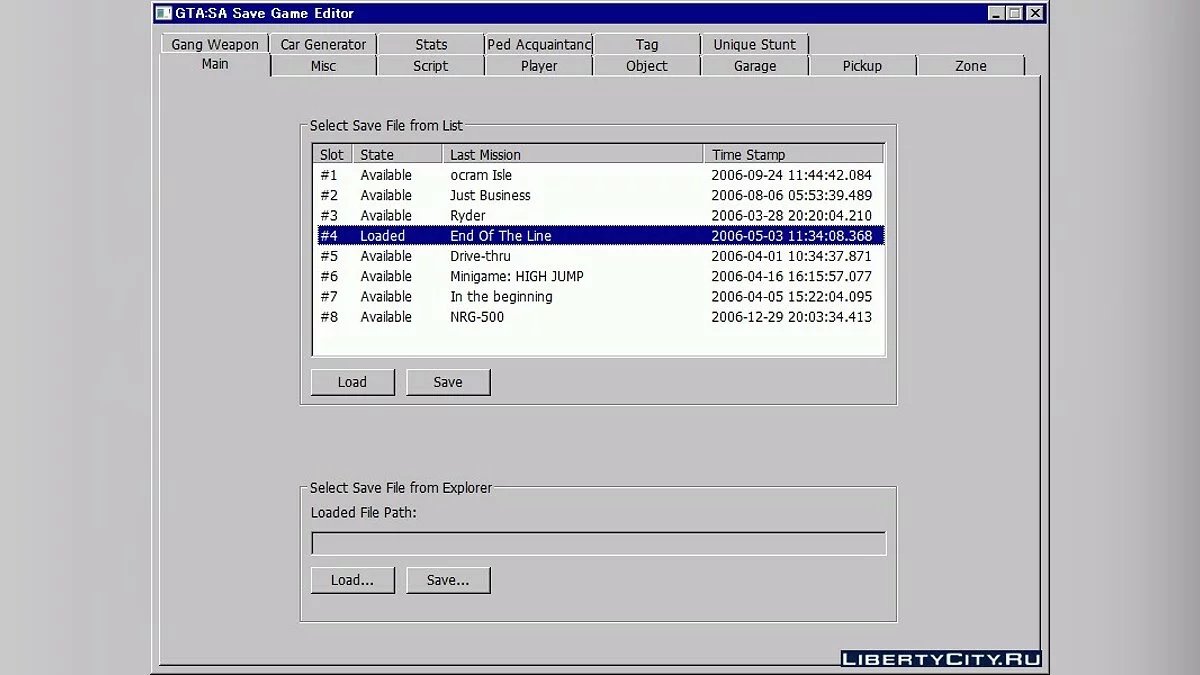Click timestamp '2006-04-16 16:15:57.077'
The height and width of the screenshot is (675, 1200).
tap(791, 276)
